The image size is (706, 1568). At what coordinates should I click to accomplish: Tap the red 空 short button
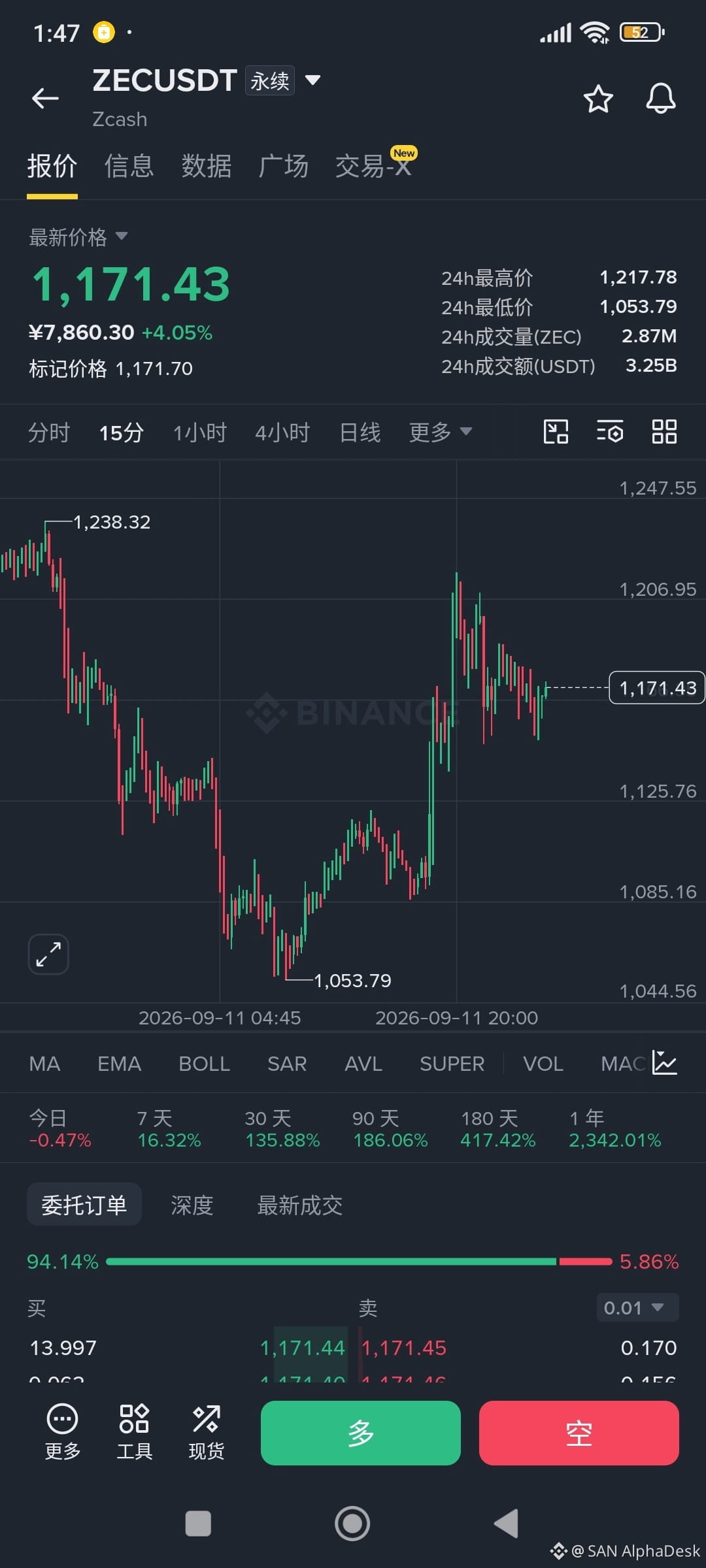point(579,1433)
